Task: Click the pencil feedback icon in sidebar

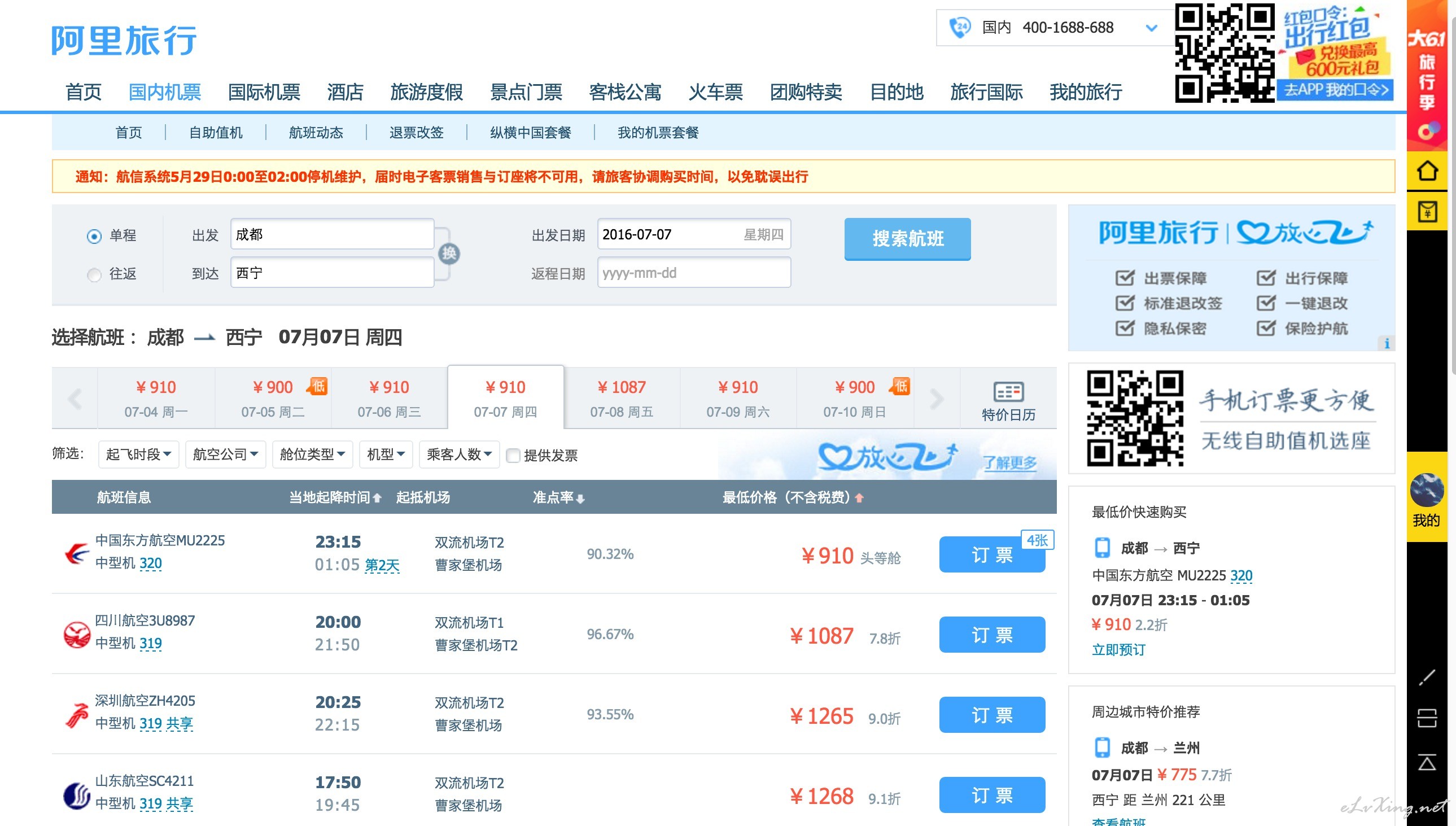Action: [x=1427, y=677]
